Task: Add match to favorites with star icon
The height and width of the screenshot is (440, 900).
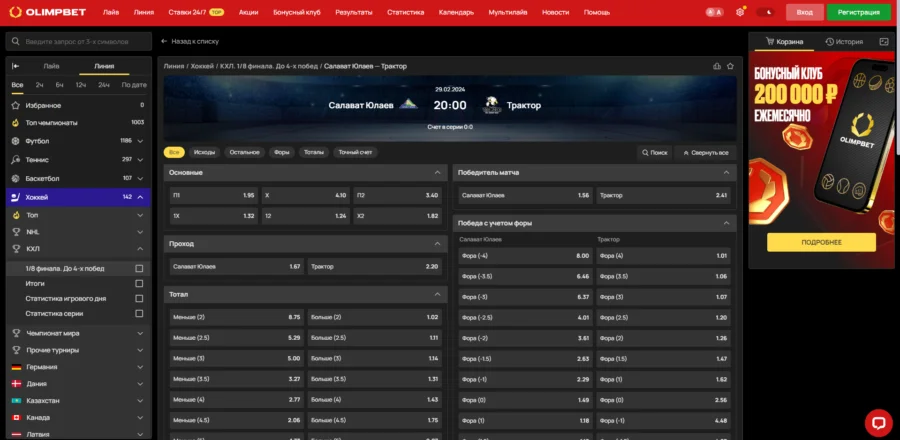Action: tap(730, 65)
